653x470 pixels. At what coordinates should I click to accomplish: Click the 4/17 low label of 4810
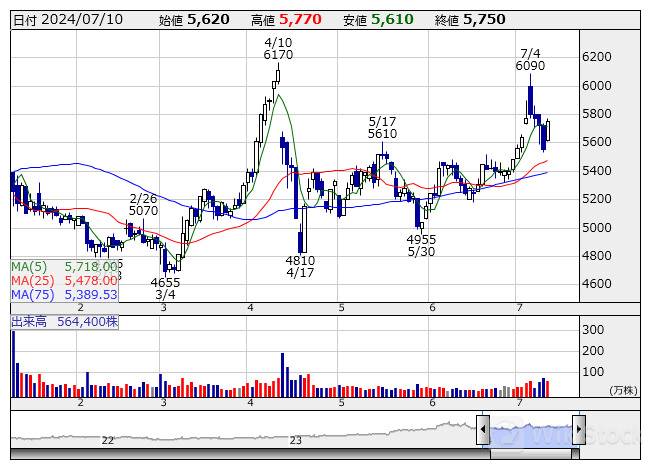300,266
